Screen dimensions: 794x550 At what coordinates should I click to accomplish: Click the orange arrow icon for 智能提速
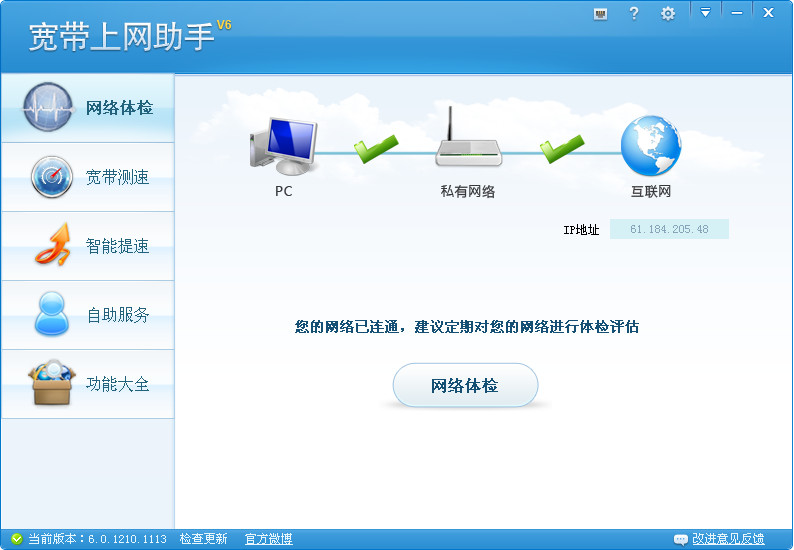click(x=53, y=245)
